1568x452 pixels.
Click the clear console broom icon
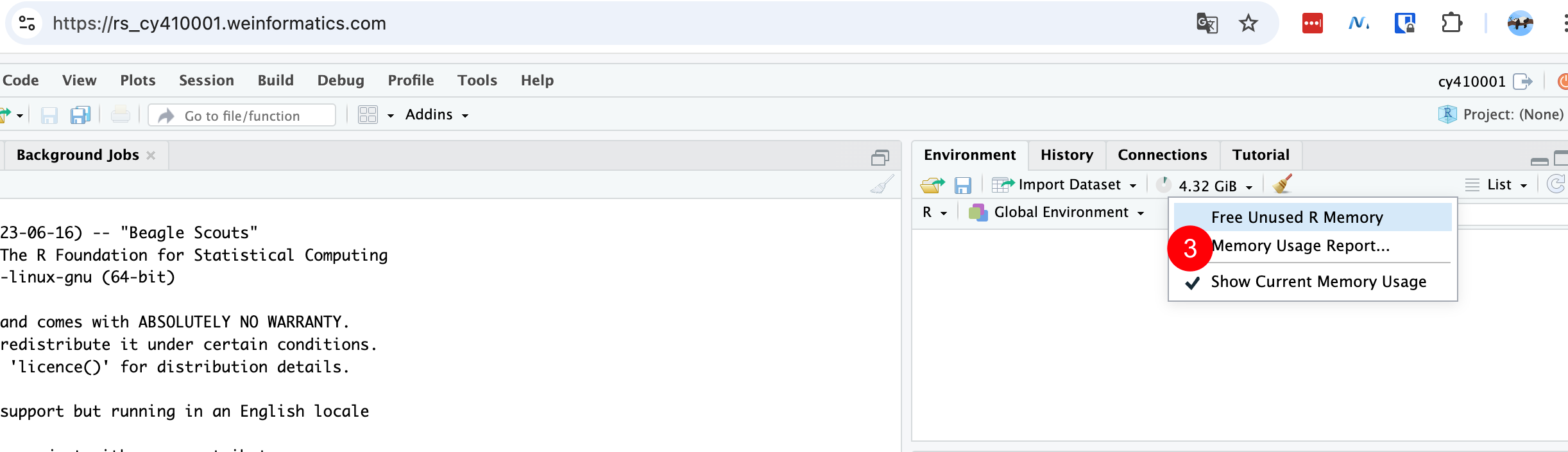[882, 185]
